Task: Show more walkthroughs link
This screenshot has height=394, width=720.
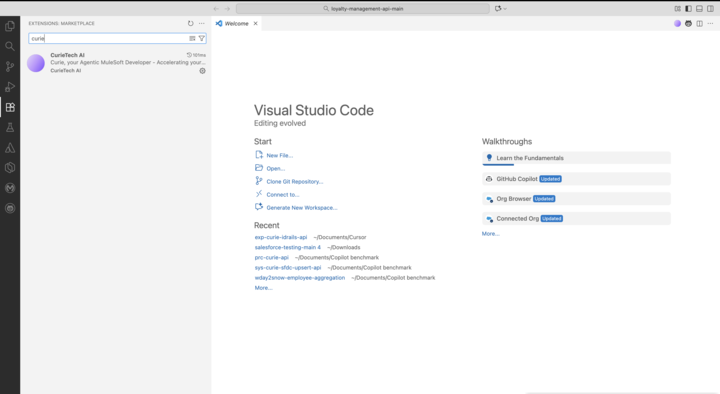Action: tap(490, 234)
